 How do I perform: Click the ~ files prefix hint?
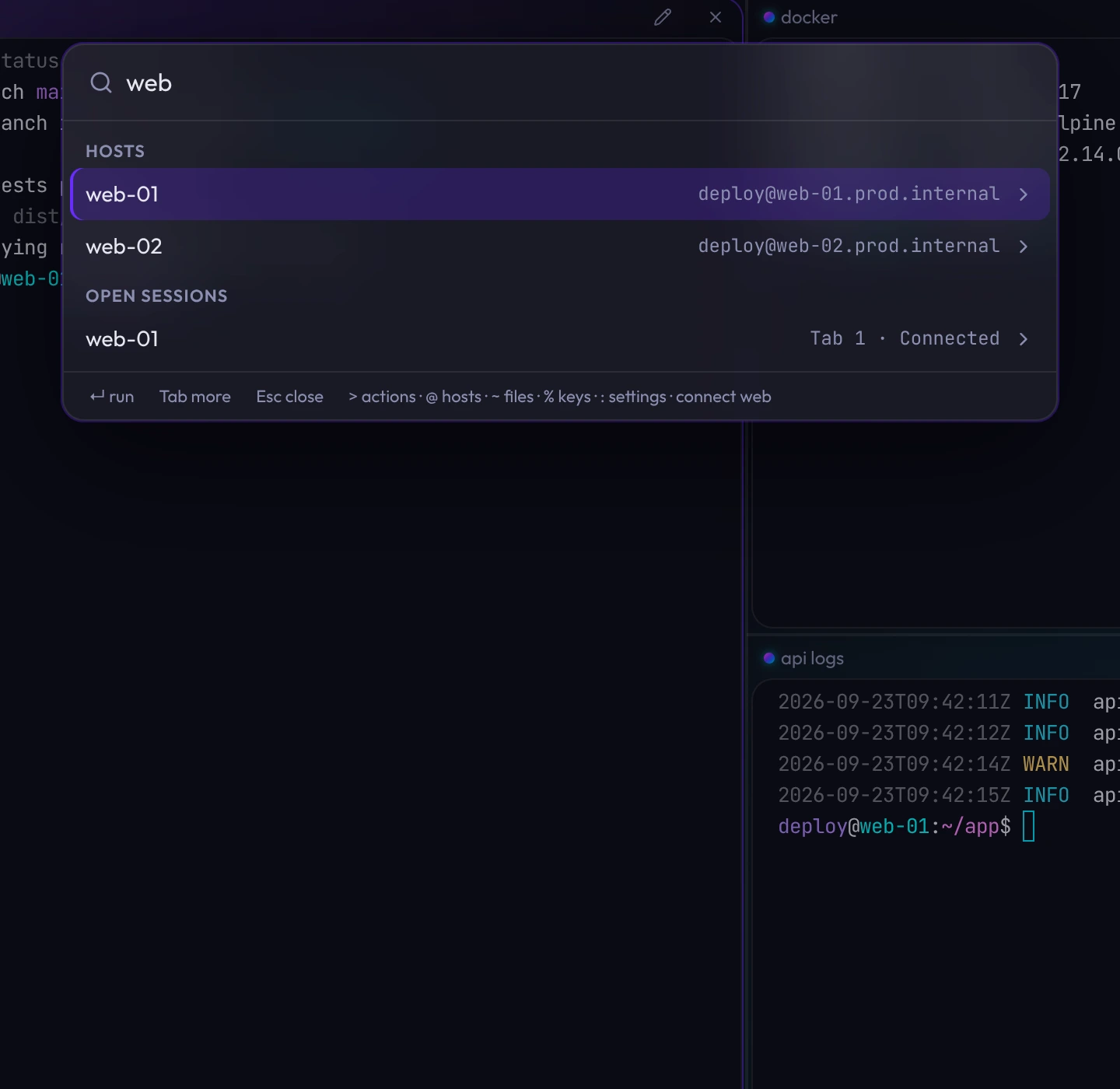(x=513, y=397)
